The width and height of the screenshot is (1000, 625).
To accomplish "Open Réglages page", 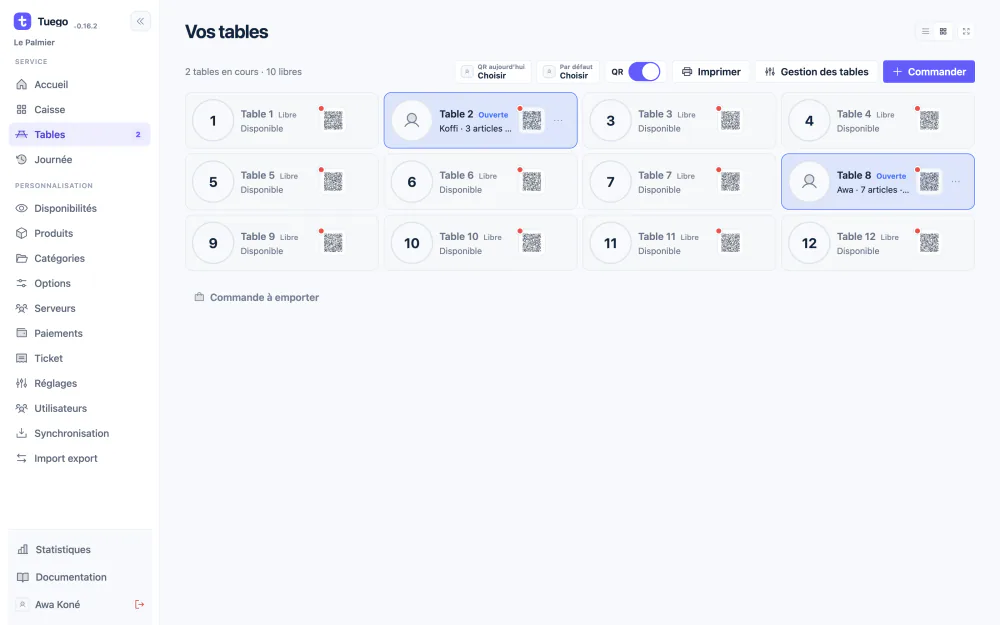I will (x=80, y=383).
